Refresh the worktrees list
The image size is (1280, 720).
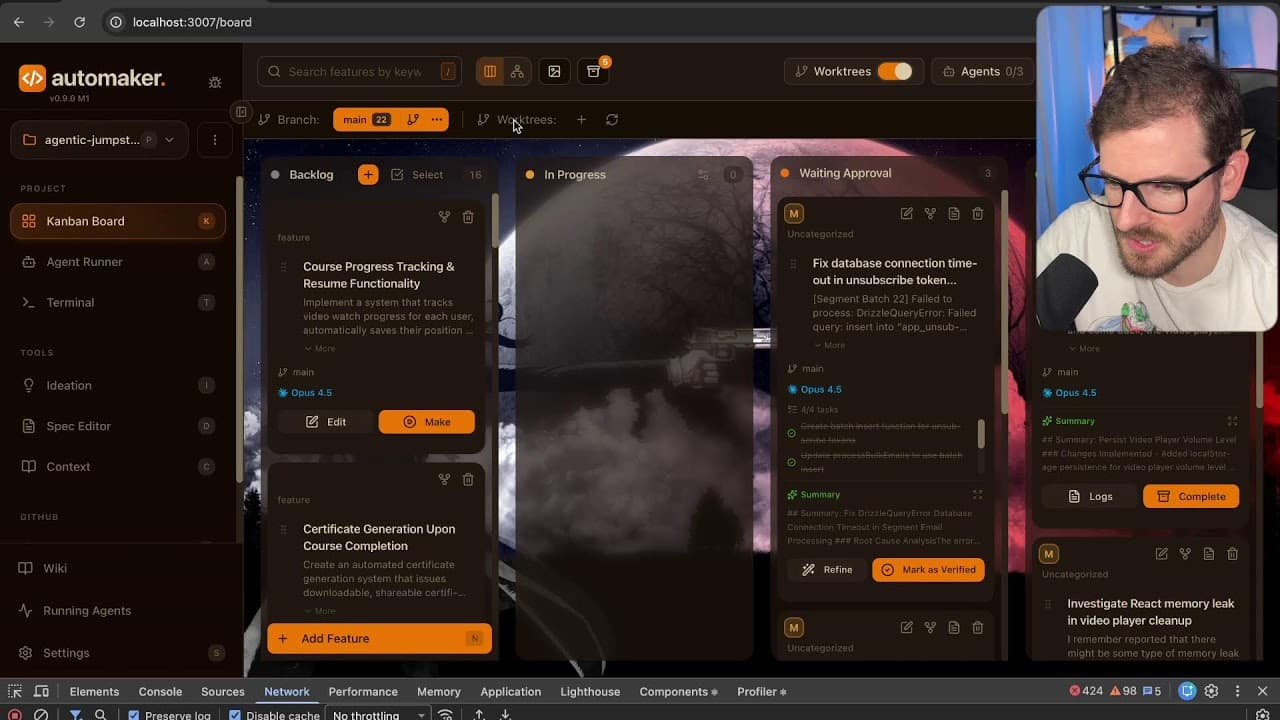tap(612, 120)
